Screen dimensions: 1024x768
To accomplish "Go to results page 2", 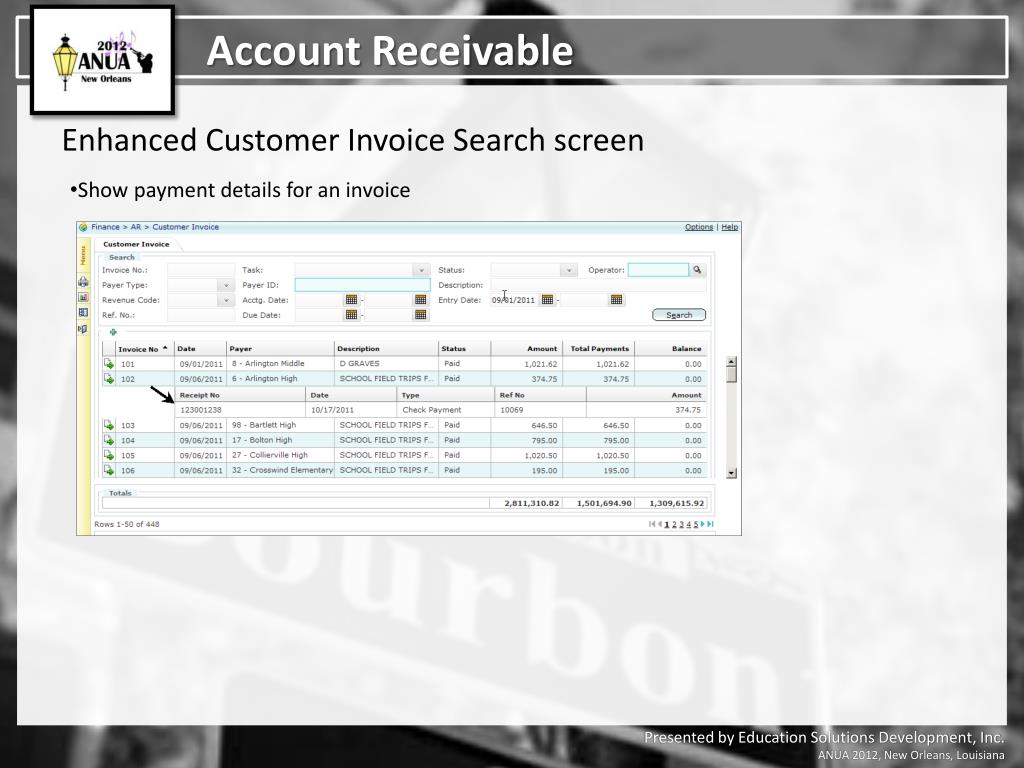I will pos(674,524).
